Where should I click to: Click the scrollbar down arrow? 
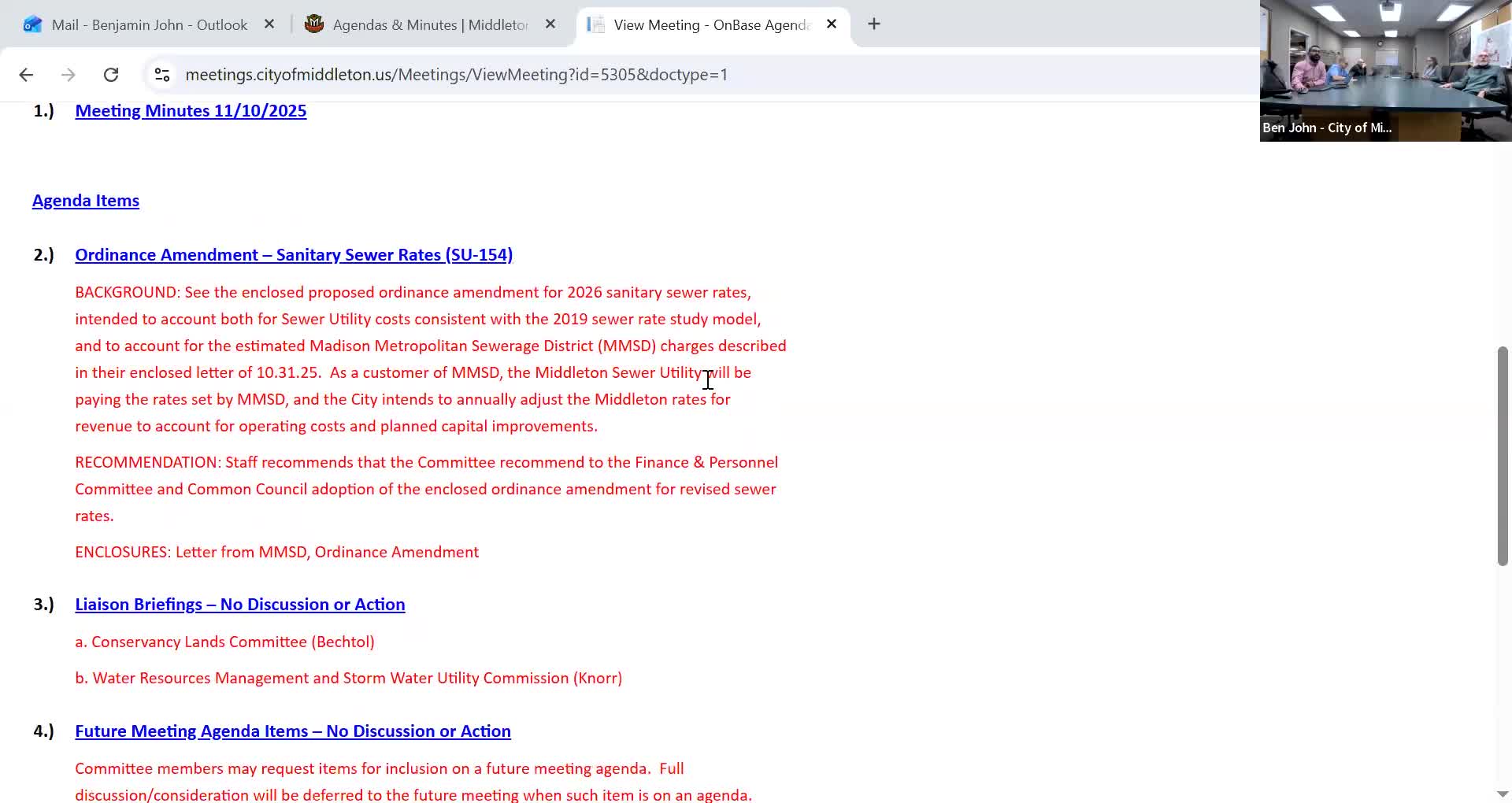[1503, 794]
